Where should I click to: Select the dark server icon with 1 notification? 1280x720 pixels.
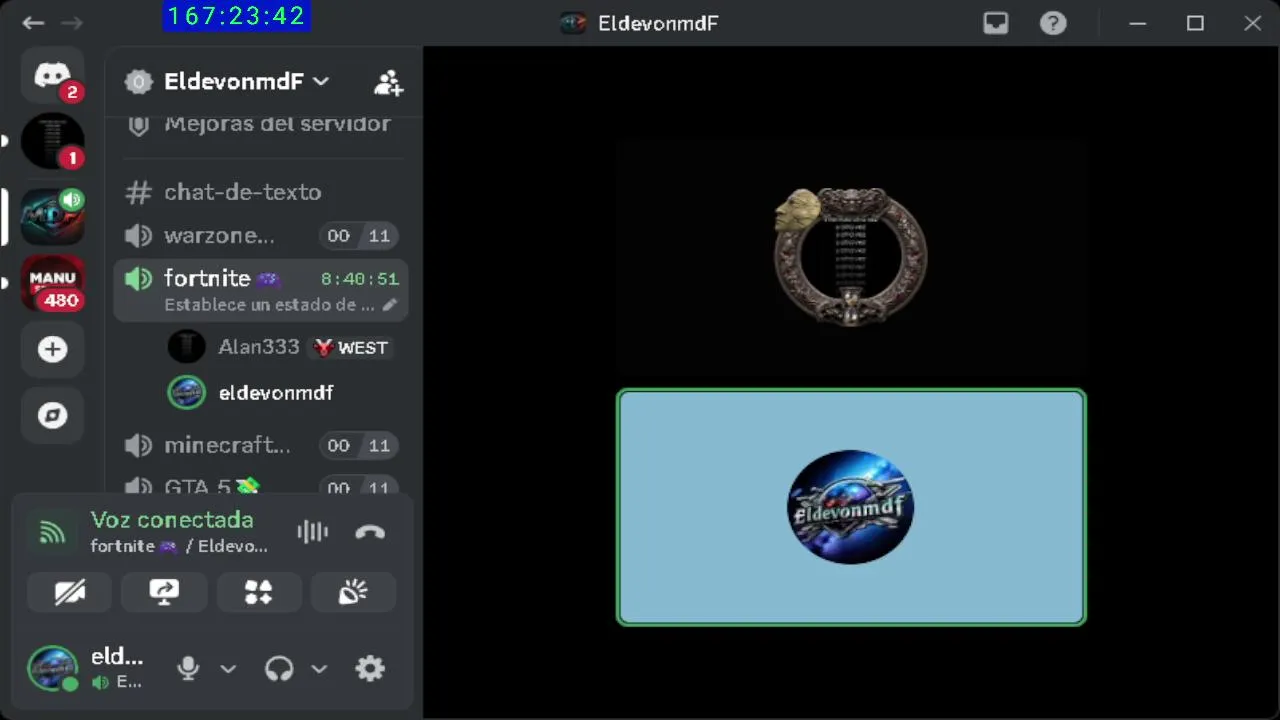coord(52,141)
